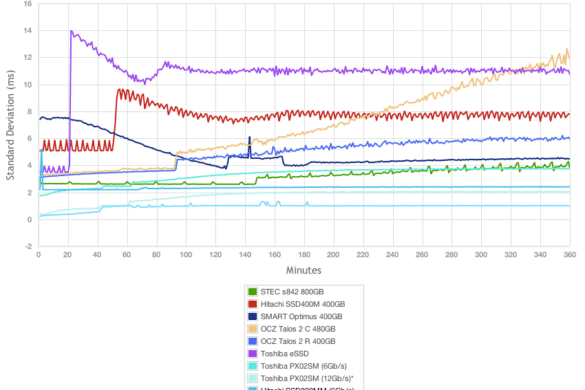Click the y-axis tick label 10

(28, 85)
